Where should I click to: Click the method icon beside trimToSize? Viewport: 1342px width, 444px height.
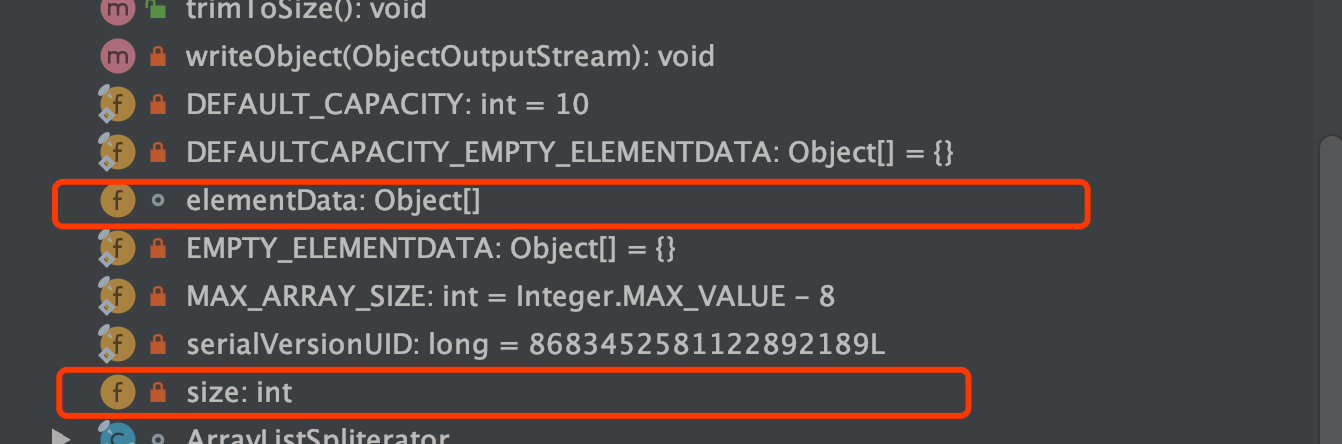pos(117,10)
